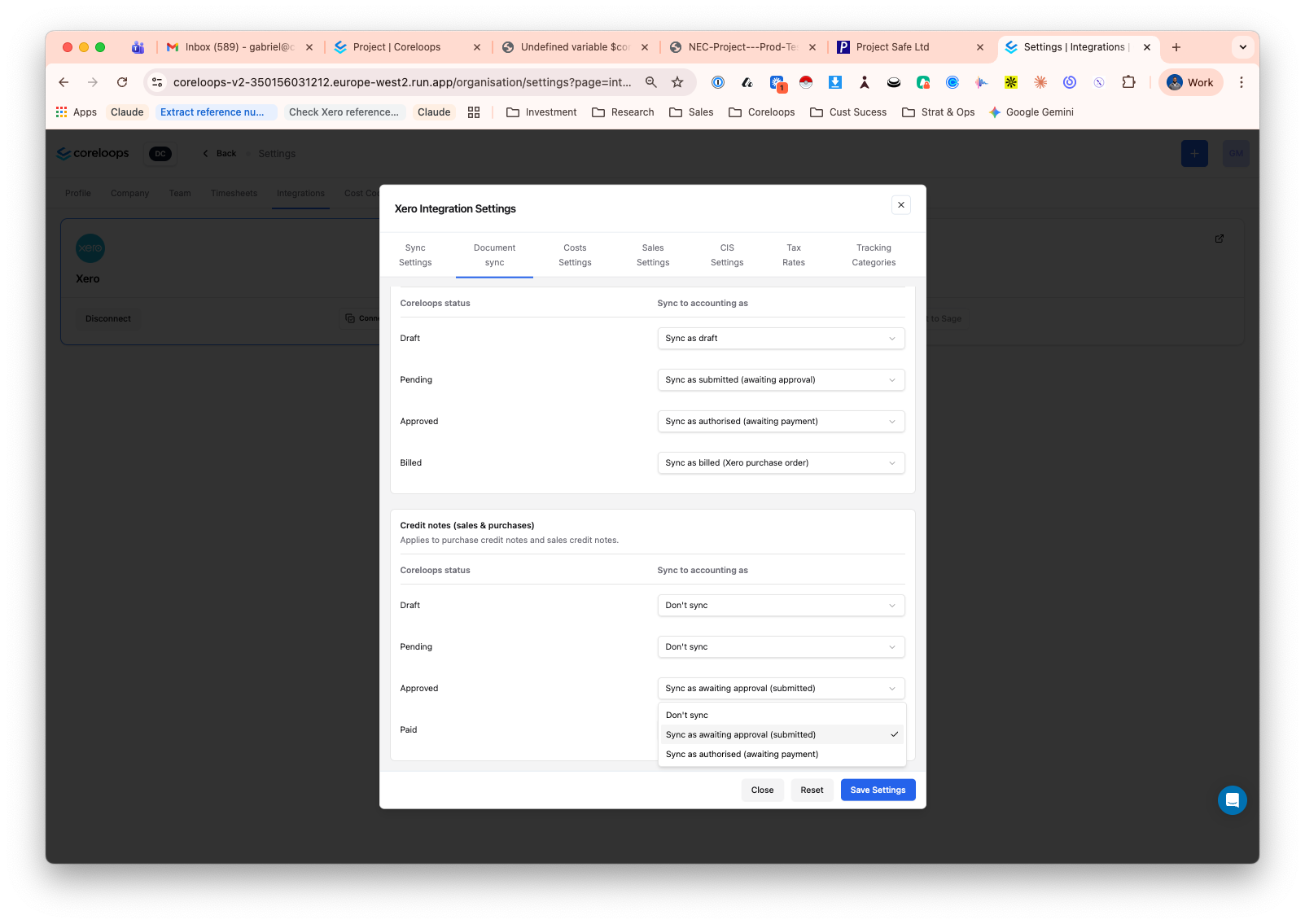The height and width of the screenshot is (924, 1305).
Task: Open the Extensions puzzle-piece menu
Action: point(1128,82)
